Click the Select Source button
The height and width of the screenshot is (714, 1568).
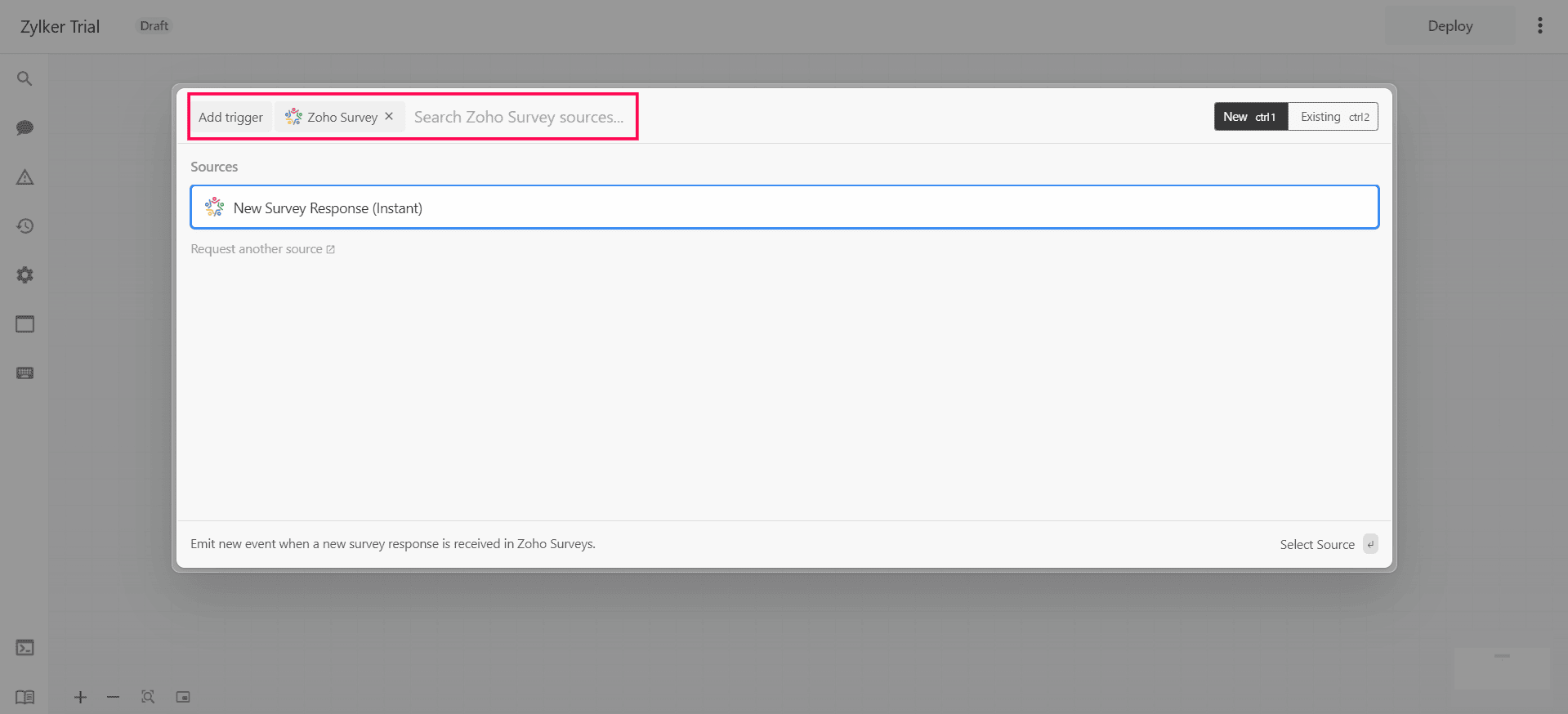(1329, 544)
